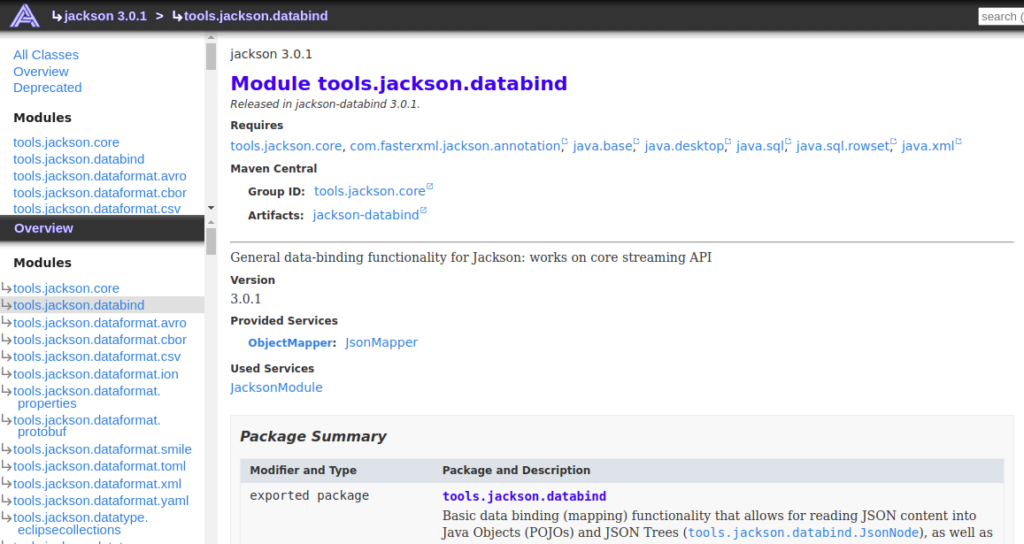Select tools.jackson.dataformat.csv in upper Modules list
This screenshot has width=1024, height=544.
pos(97,209)
